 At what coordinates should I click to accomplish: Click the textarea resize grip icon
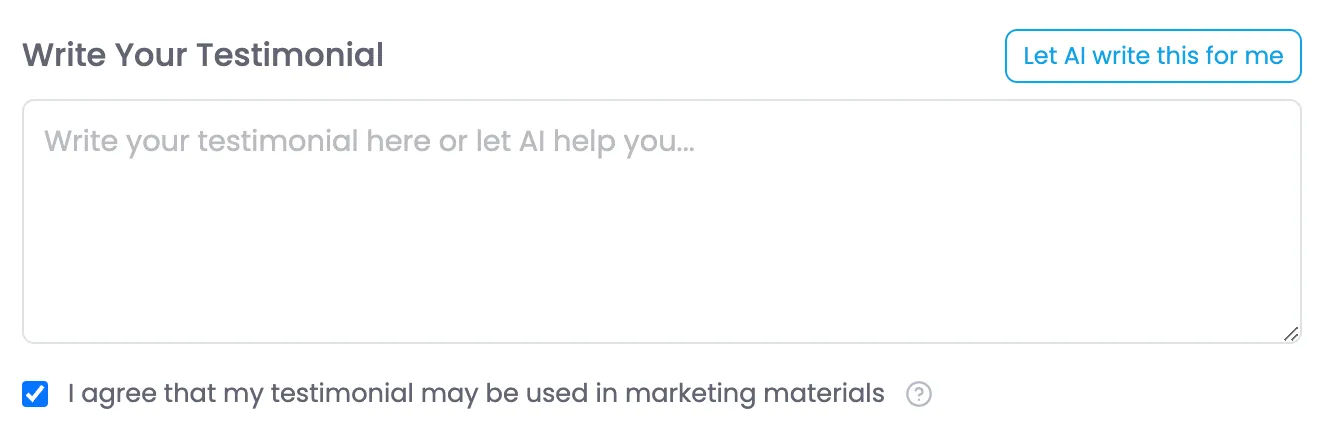click(1291, 333)
